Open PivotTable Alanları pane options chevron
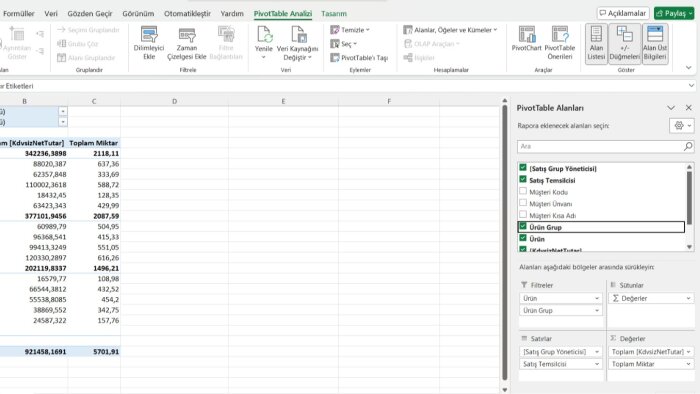The image size is (700, 394). click(671, 108)
